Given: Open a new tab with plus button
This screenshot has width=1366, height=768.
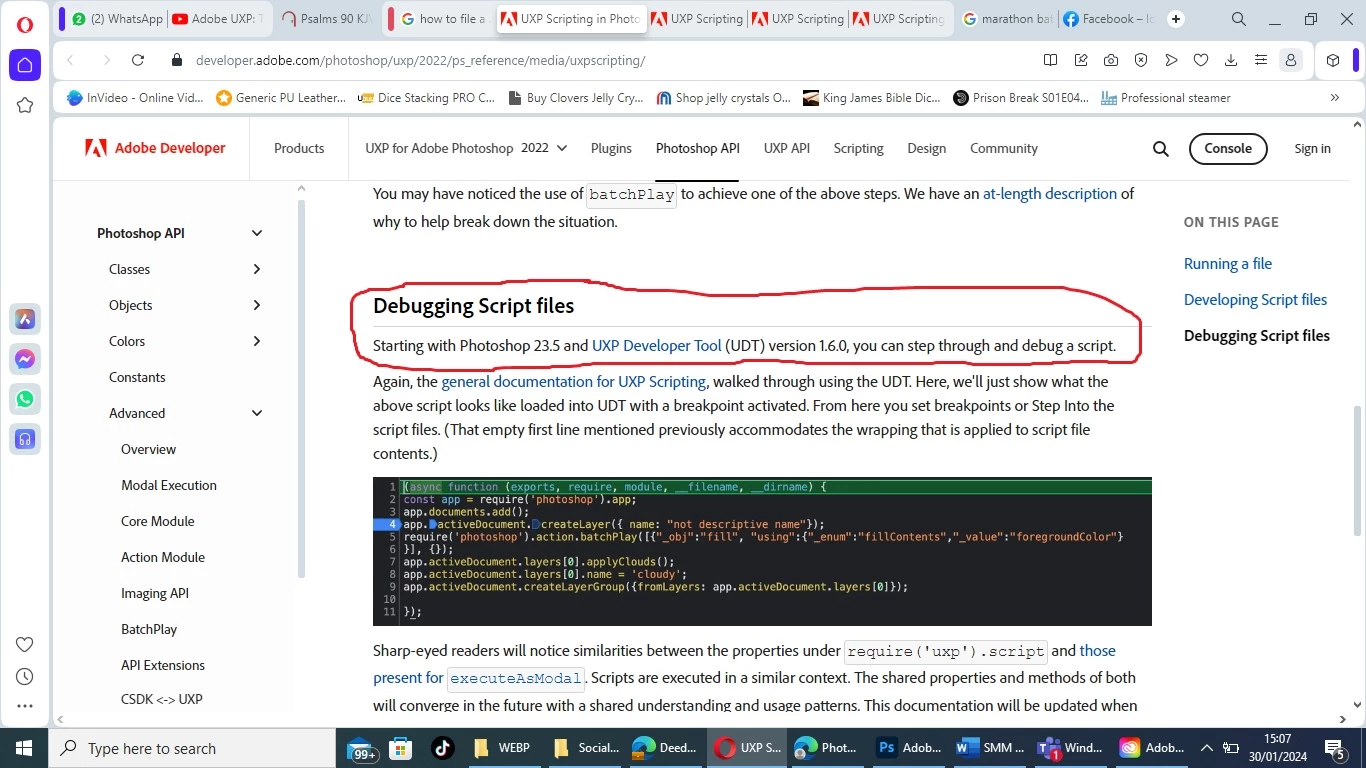Looking at the screenshot, I should coord(1176,19).
